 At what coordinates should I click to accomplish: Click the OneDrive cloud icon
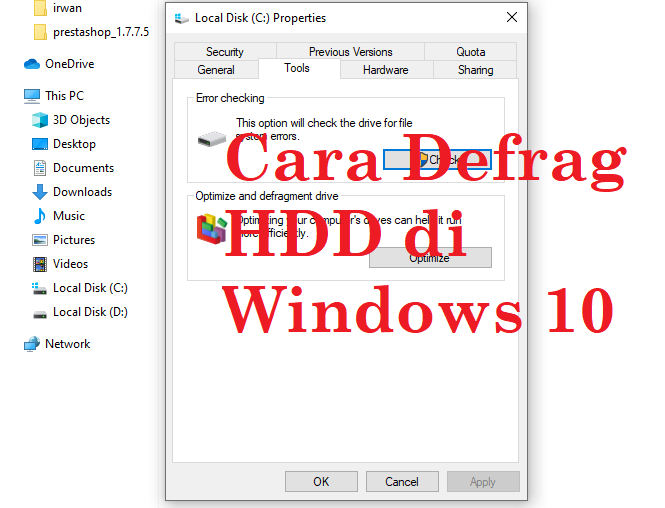[x=32, y=64]
